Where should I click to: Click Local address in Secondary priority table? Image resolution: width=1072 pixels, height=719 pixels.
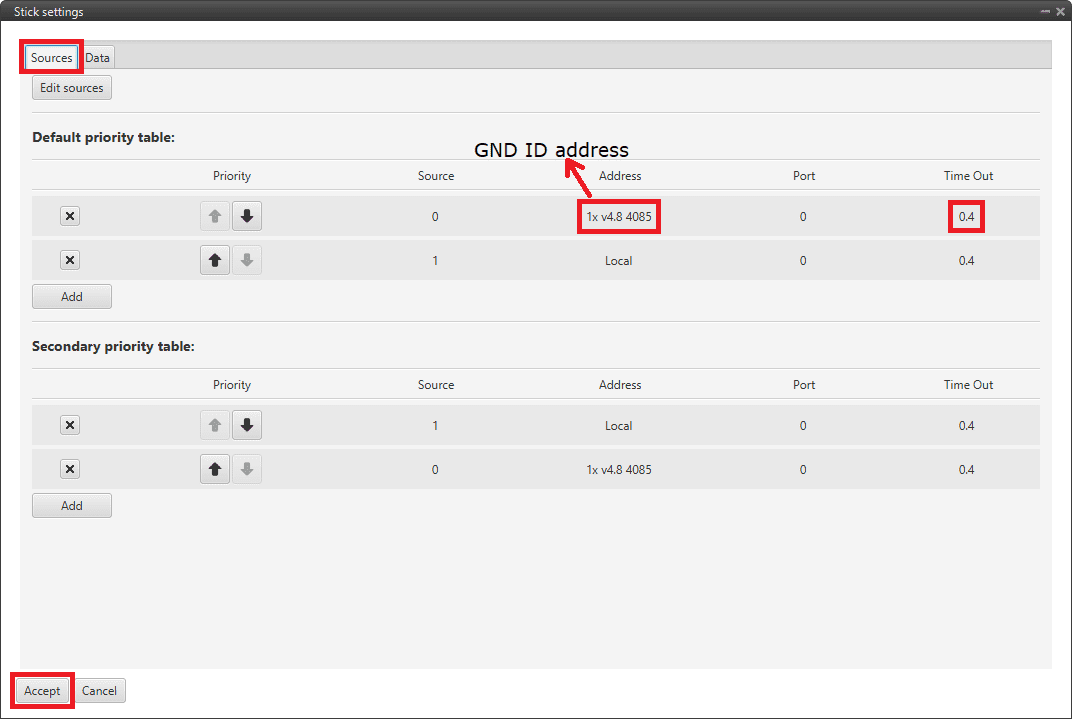[619, 426]
